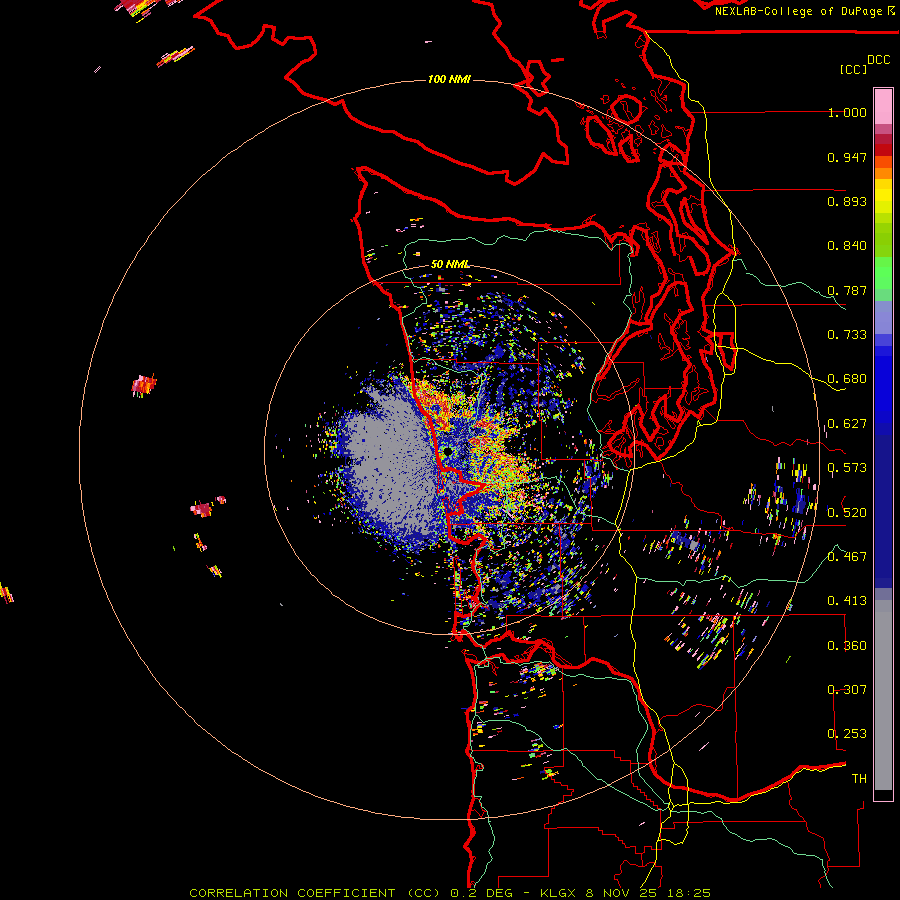This screenshot has height=900, width=900.
Task: Select the 0.253 legend value
Action: 847,734
